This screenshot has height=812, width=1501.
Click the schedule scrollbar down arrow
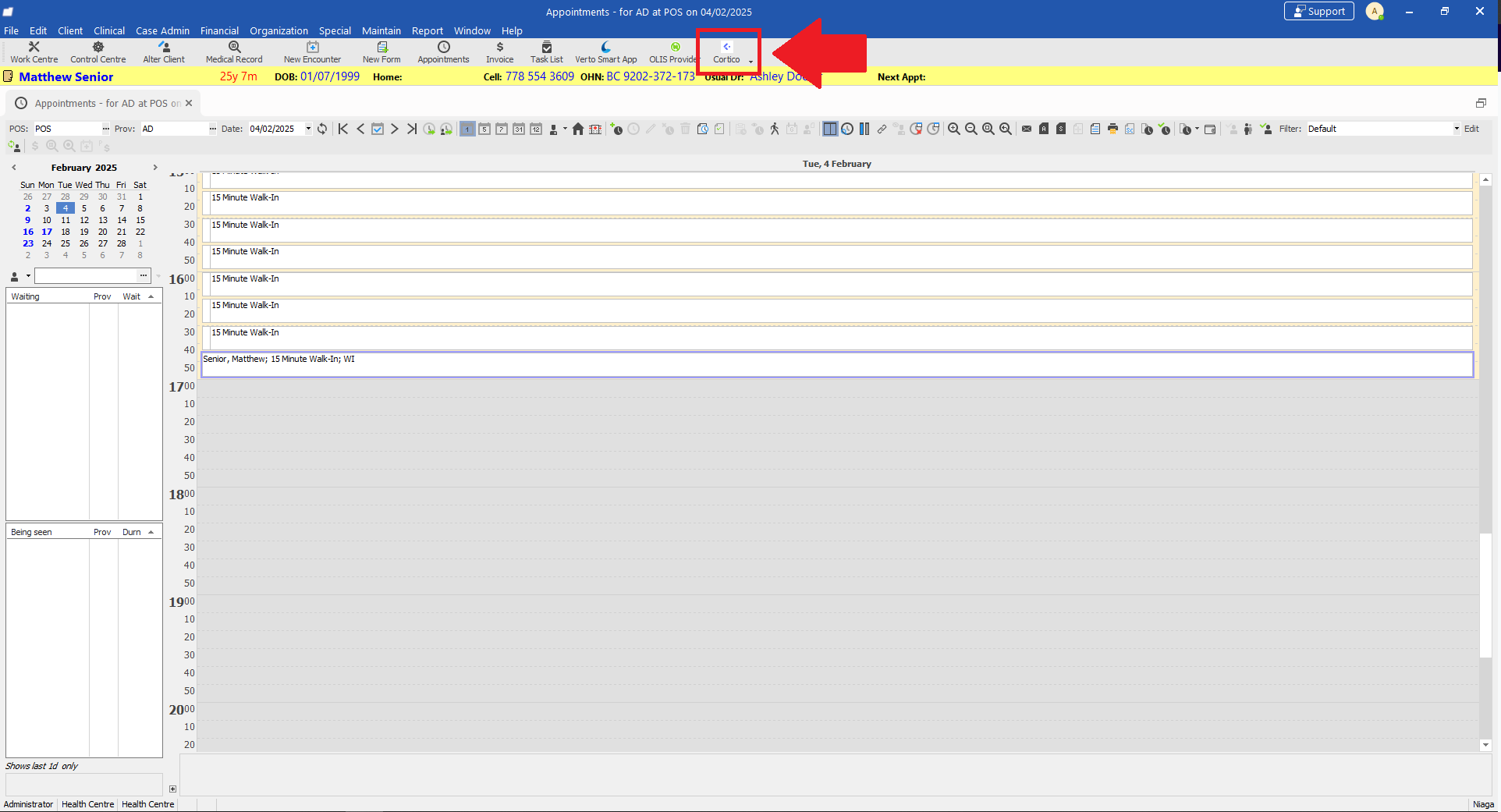[x=1486, y=745]
